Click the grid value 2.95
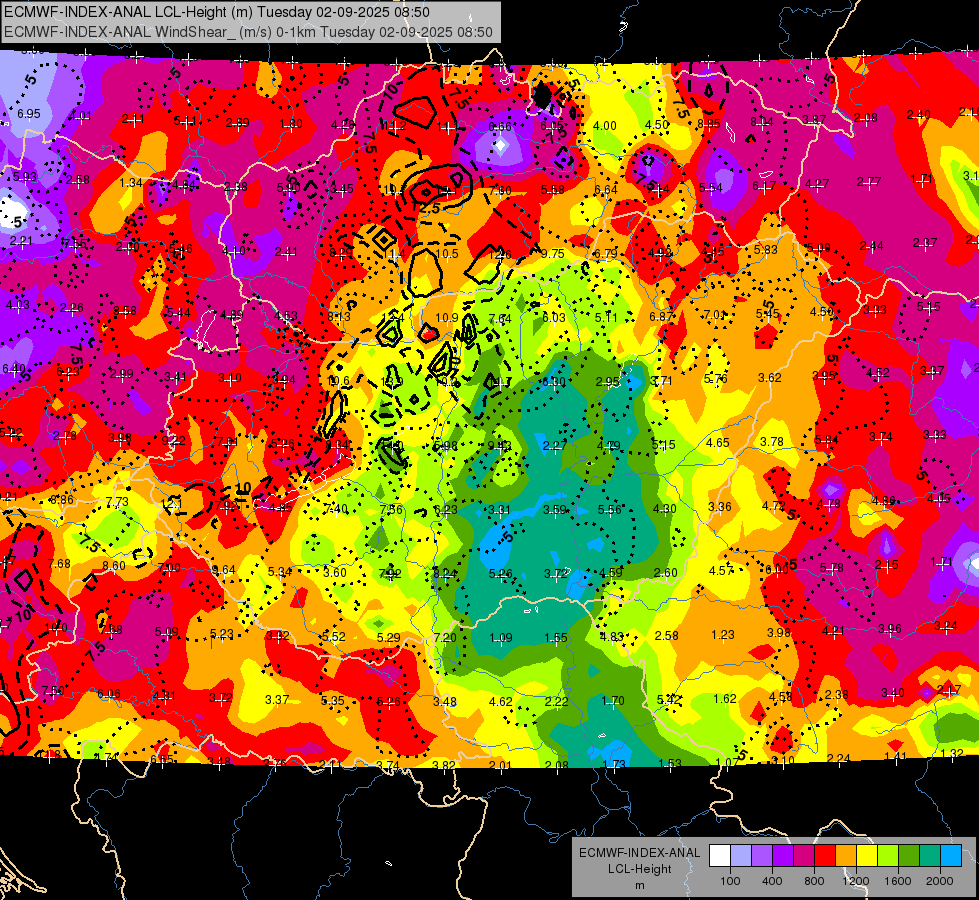This screenshot has height=900, width=979. point(608,382)
